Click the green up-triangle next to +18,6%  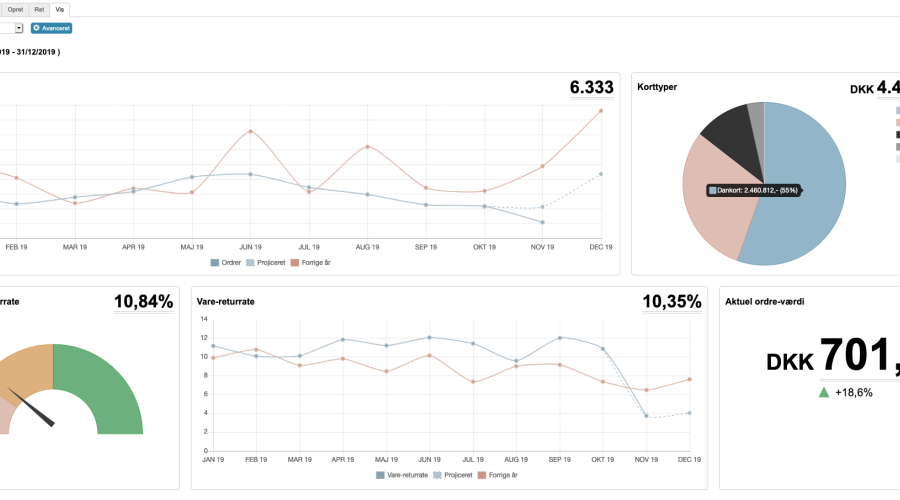[x=824, y=393]
